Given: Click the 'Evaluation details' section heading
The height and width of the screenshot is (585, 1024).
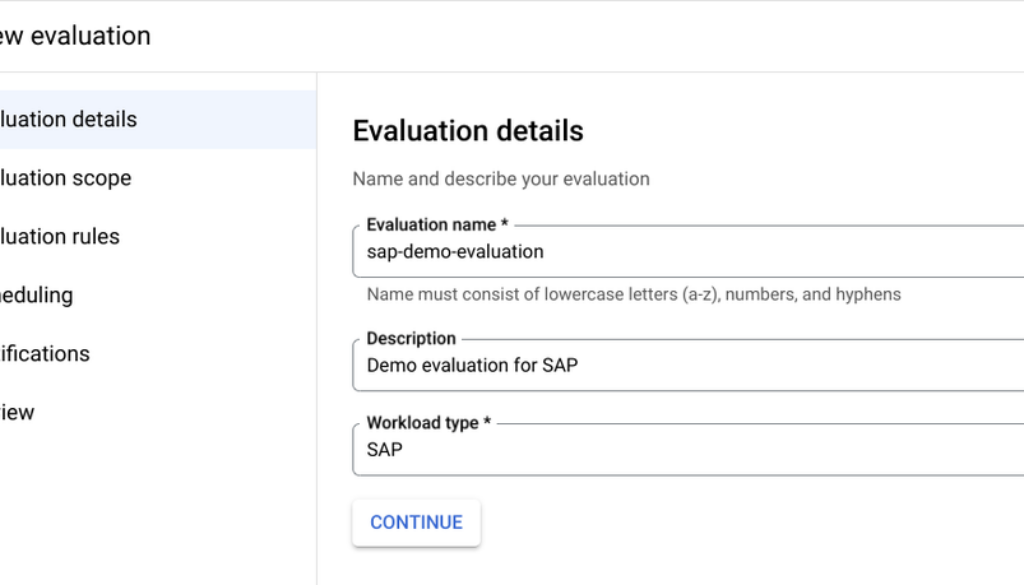Looking at the screenshot, I should (x=468, y=131).
